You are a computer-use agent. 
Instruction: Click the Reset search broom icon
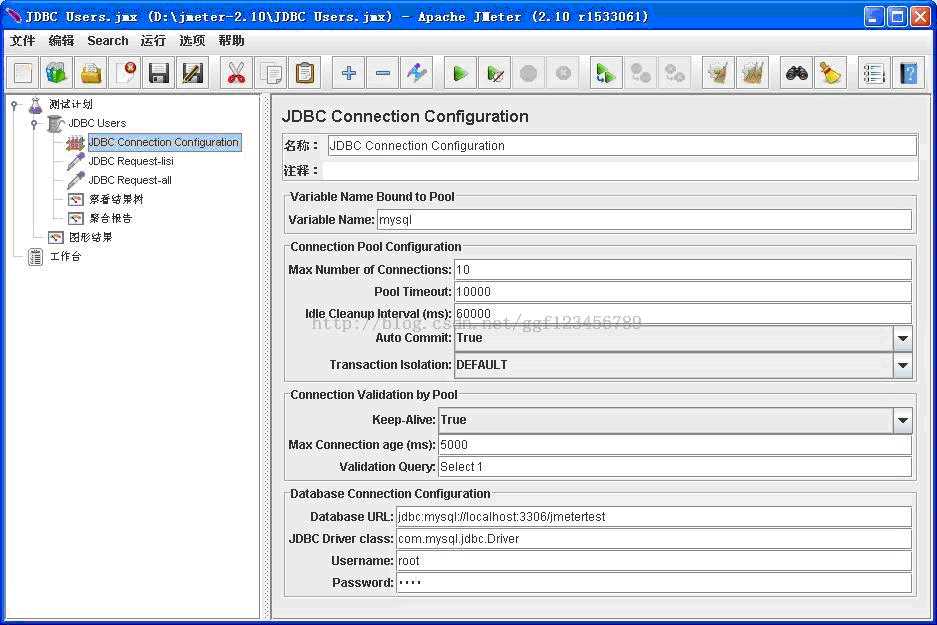point(831,73)
